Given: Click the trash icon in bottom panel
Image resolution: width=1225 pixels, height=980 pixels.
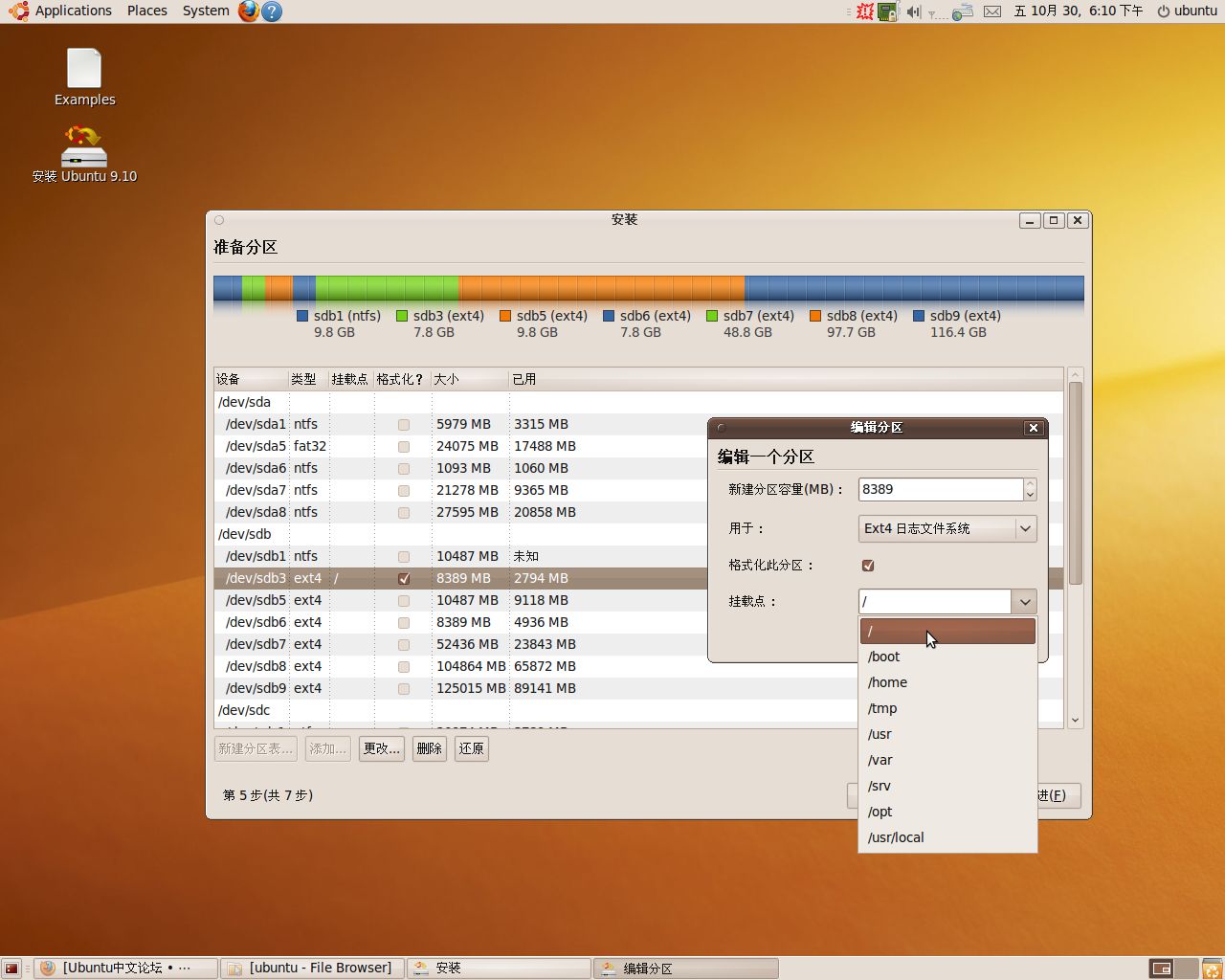Looking at the screenshot, I should point(1212,969).
